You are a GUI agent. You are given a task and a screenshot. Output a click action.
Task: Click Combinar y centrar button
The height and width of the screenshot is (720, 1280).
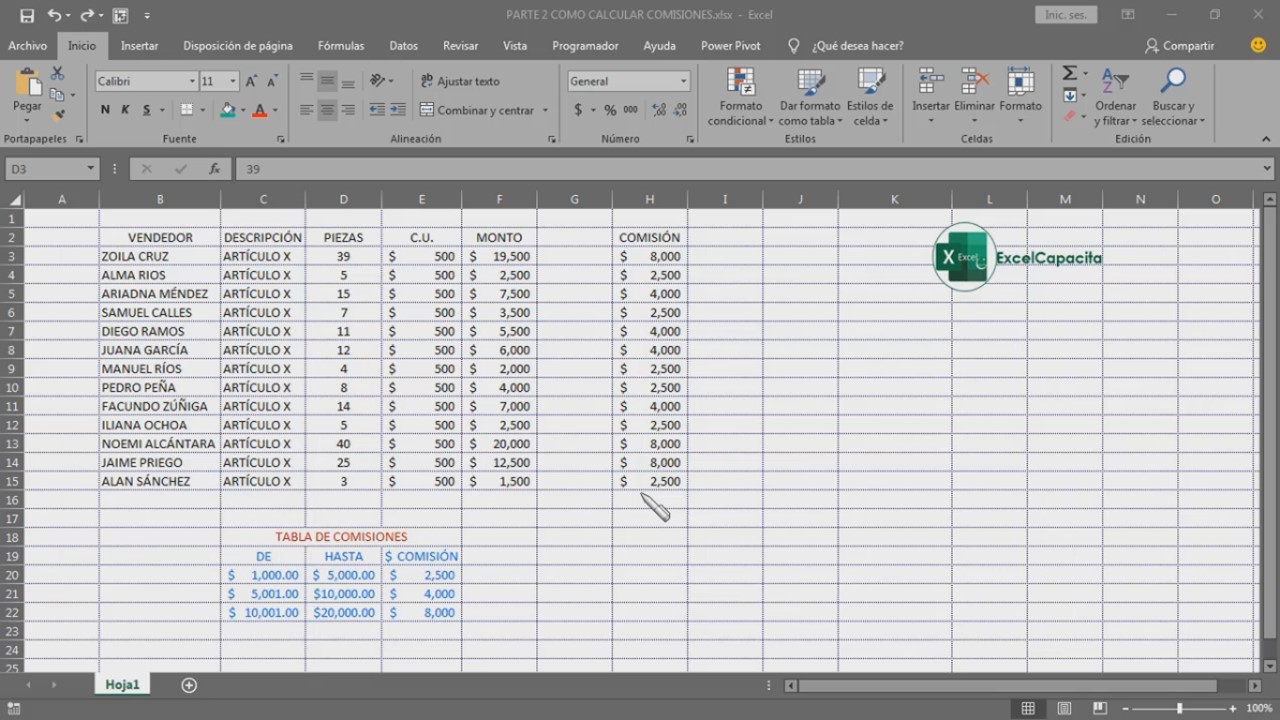coord(477,110)
